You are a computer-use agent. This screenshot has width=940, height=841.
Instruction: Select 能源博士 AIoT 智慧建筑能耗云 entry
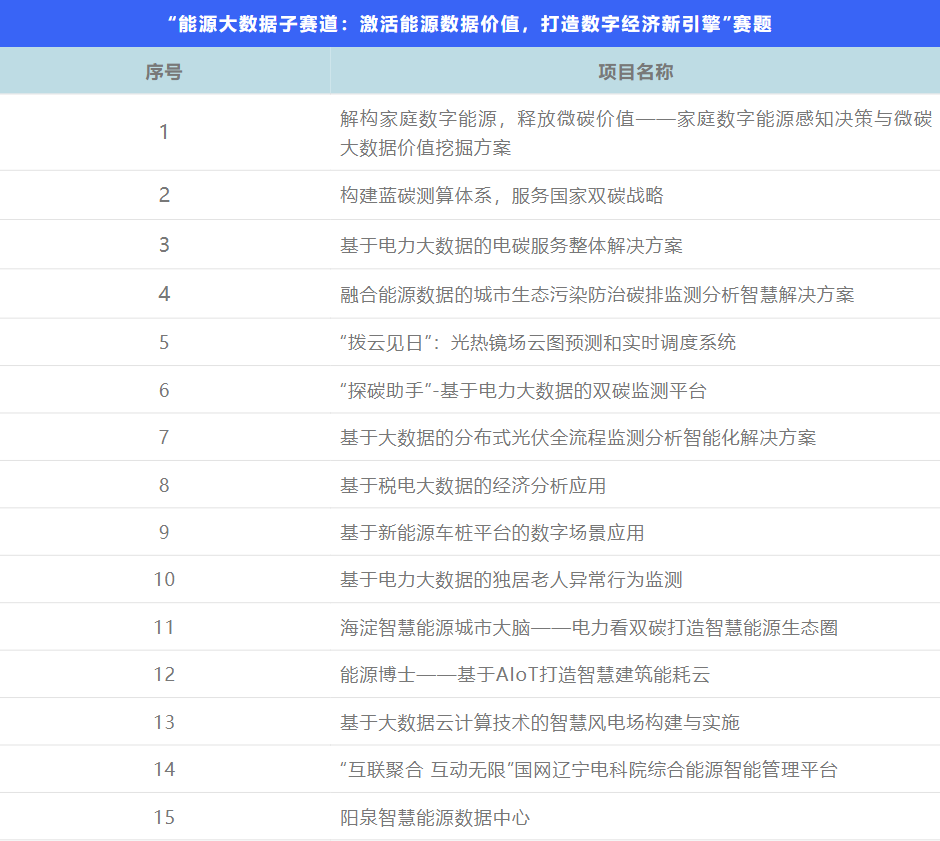pyautogui.click(x=525, y=675)
